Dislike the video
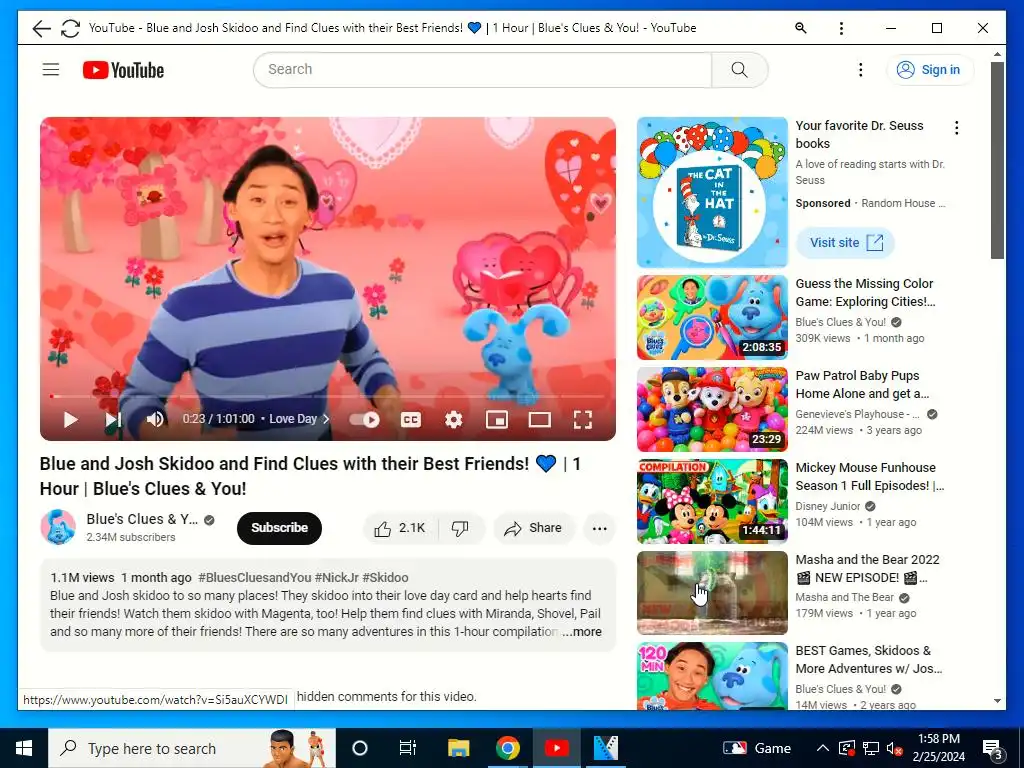 click(460, 528)
